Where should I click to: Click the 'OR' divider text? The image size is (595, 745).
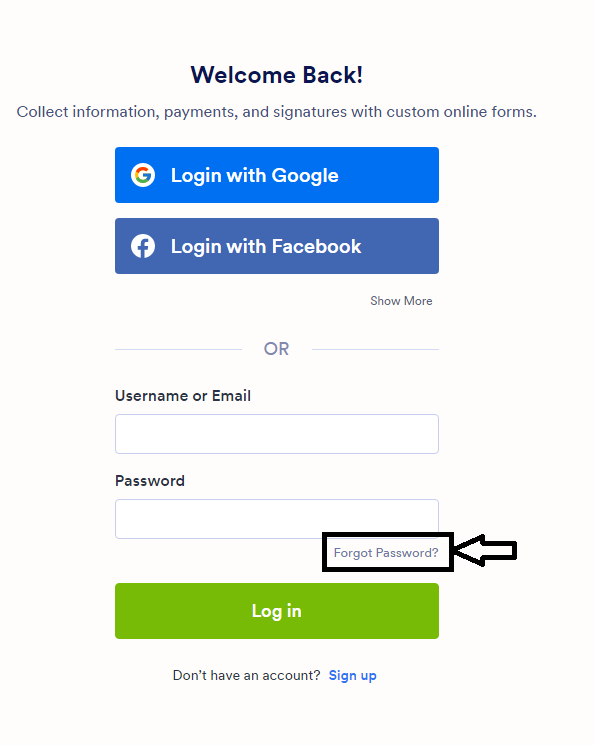277,349
